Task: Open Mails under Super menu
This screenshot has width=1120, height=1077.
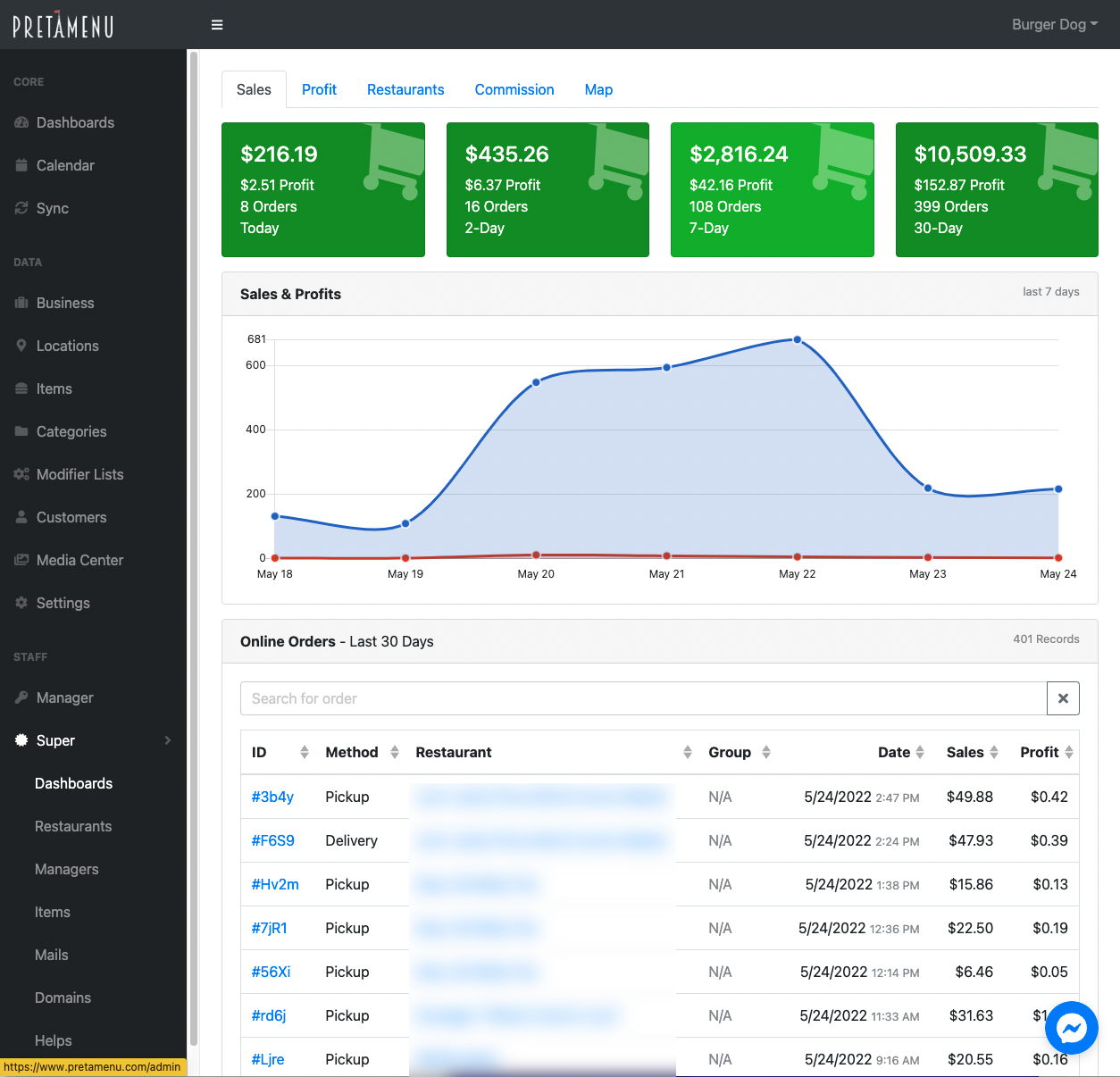Action: tap(52, 955)
